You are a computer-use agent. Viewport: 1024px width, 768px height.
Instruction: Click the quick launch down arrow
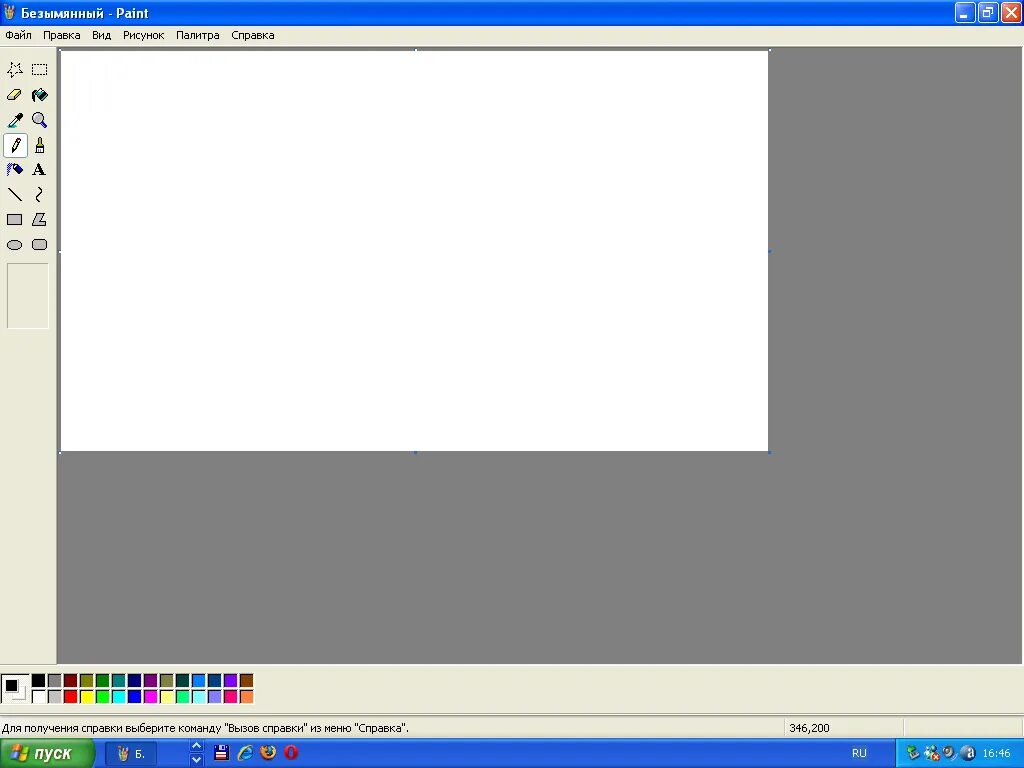coord(196,761)
